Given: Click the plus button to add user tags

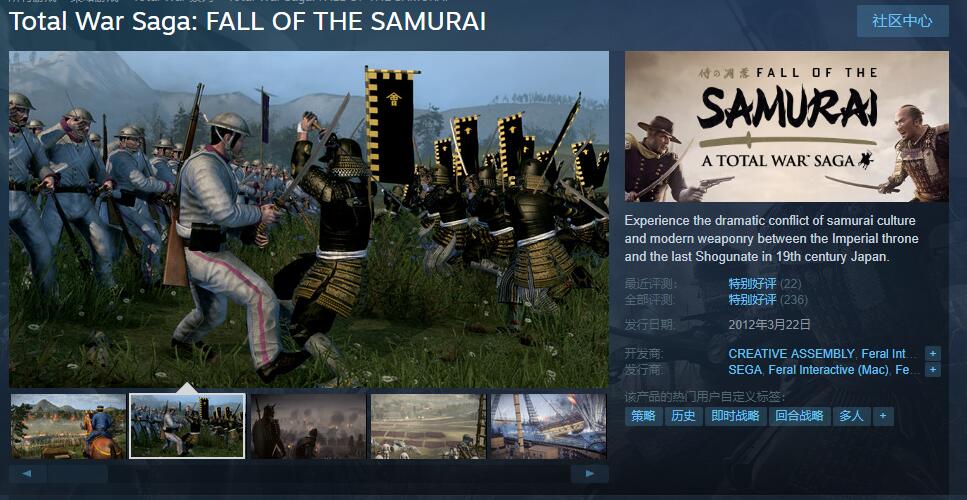Looking at the screenshot, I should [883, 416].
